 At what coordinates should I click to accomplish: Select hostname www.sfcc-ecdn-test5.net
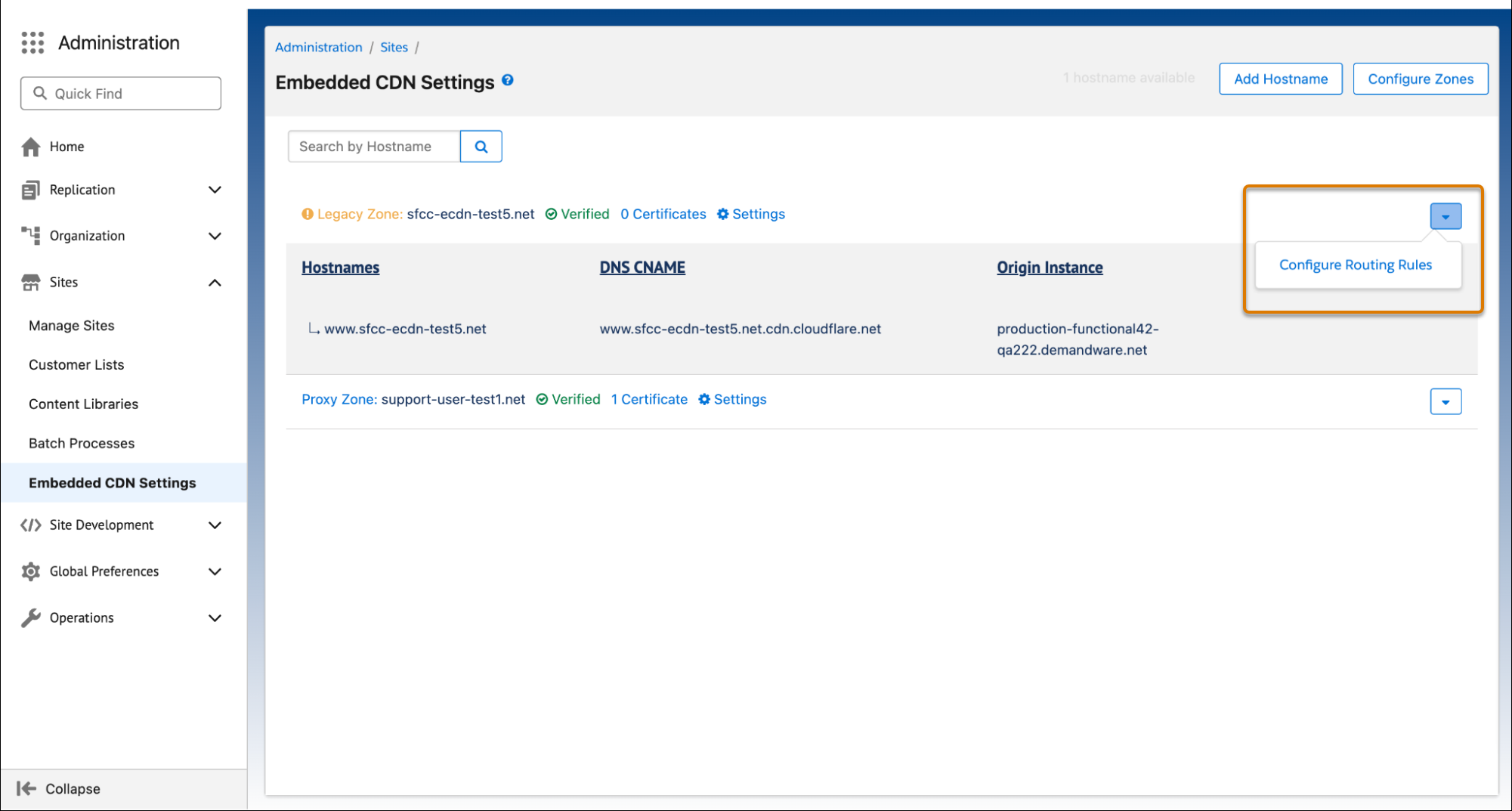(x=405, y=329)
